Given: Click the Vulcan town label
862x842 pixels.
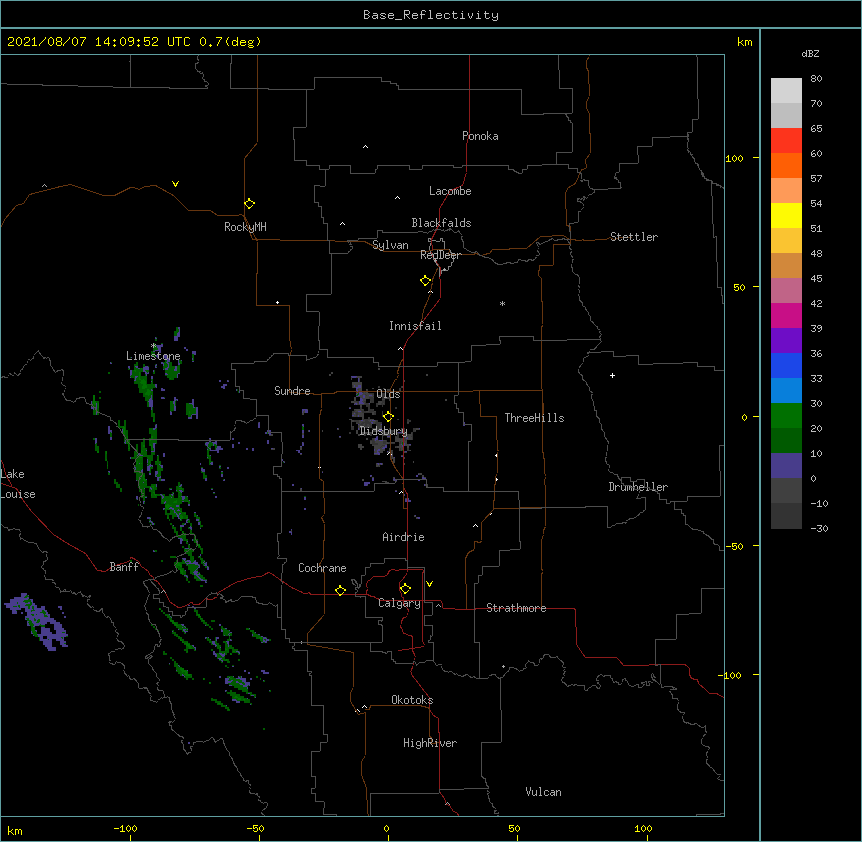Looking at the screenshot, I should click(x=543, y=792).
